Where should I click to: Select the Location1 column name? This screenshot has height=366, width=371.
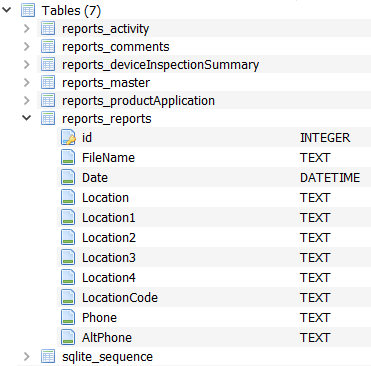click(109, 217)
